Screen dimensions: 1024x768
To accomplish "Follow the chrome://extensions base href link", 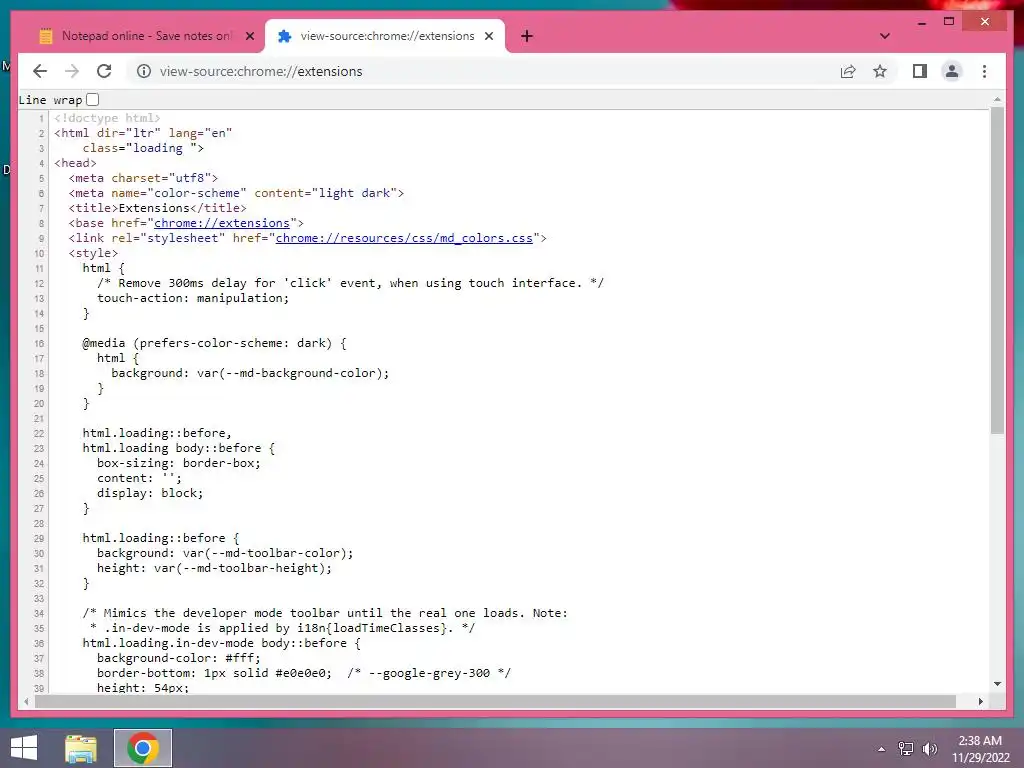I will [x=221, y=223].
